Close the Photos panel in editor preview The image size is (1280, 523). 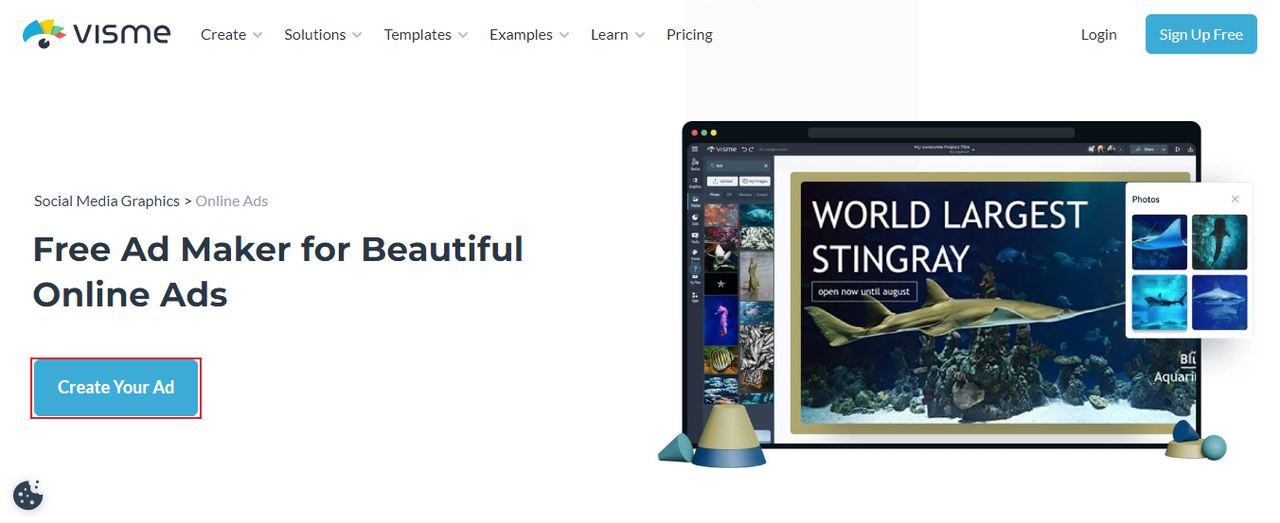(1235, 199)
